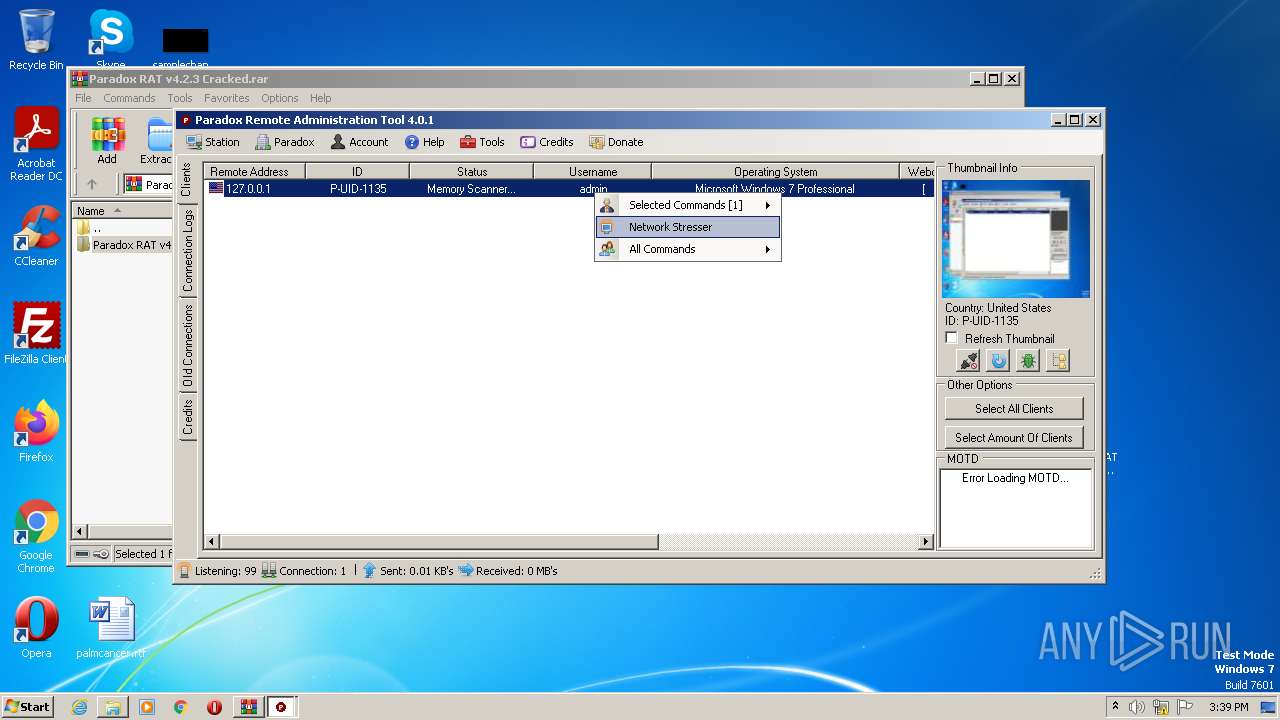Open the Account menu
Image resolution: width=1280 pixels, height=720 pixels.
tap(359, 142)
